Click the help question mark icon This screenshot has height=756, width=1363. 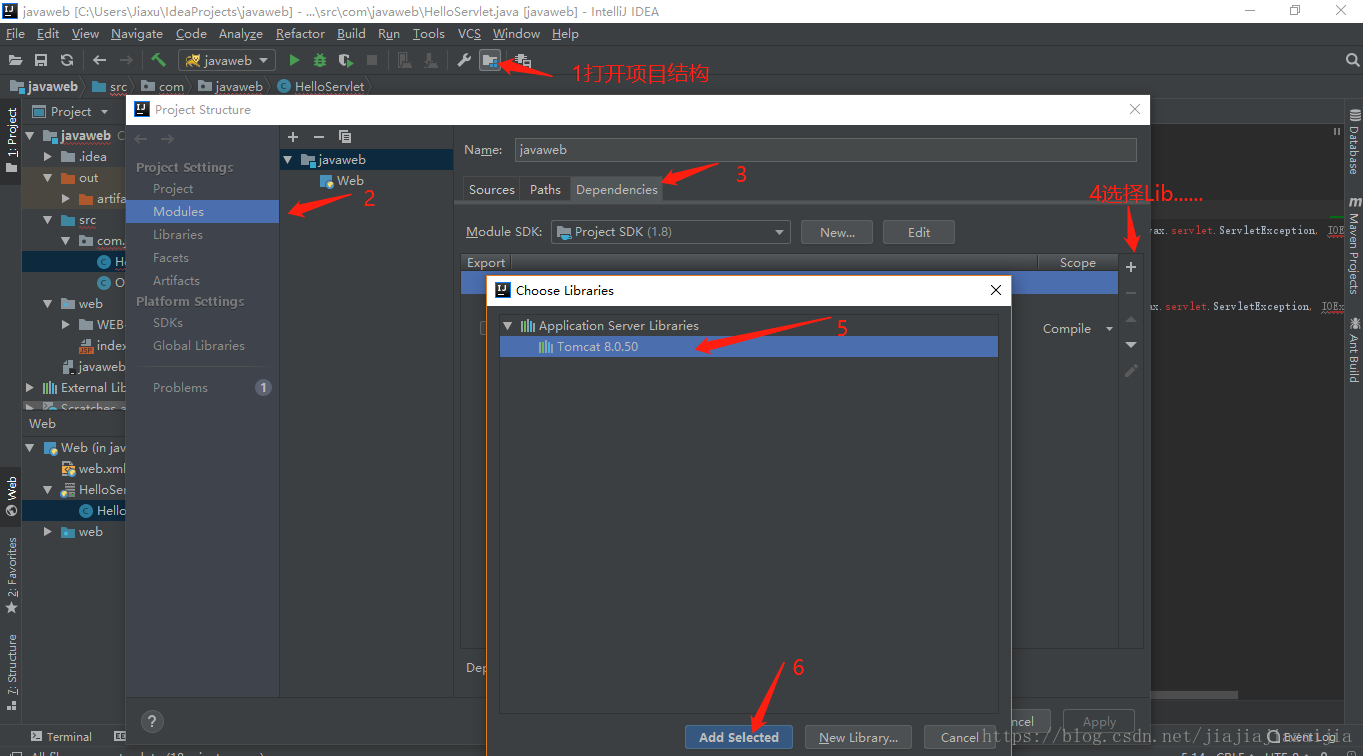click(x=152, y=721)
